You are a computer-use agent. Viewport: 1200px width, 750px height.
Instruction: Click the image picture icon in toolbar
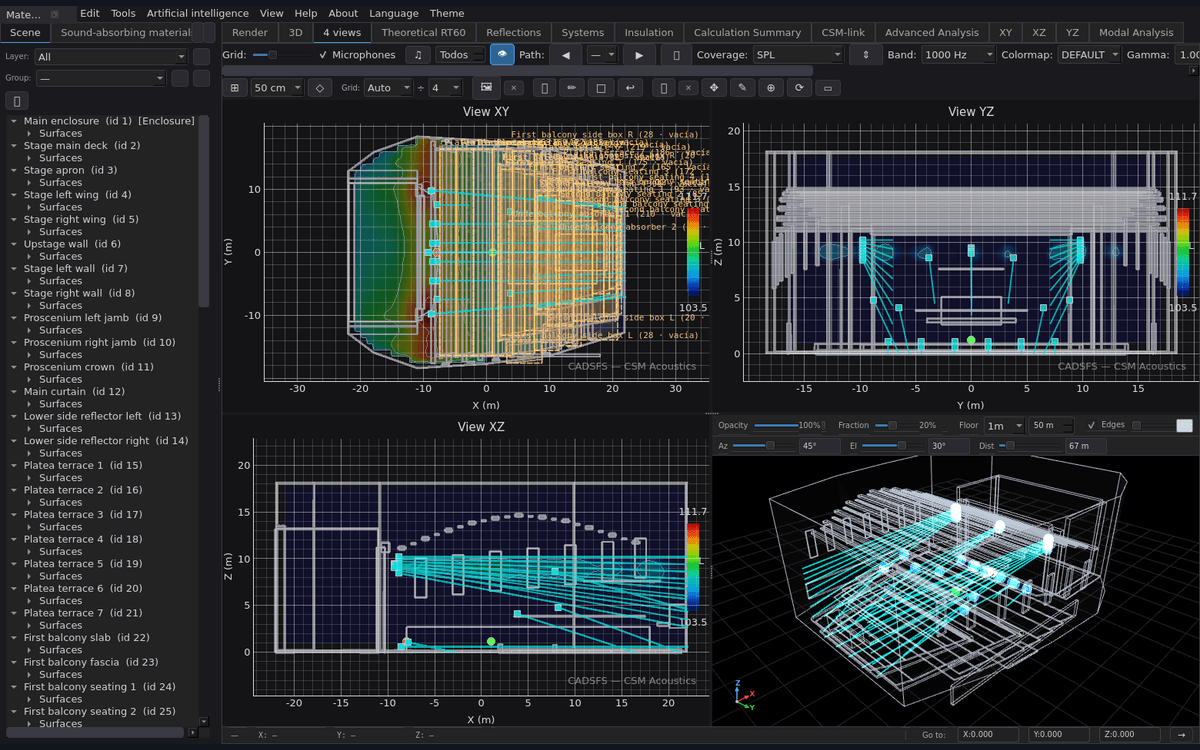[486, 88]
